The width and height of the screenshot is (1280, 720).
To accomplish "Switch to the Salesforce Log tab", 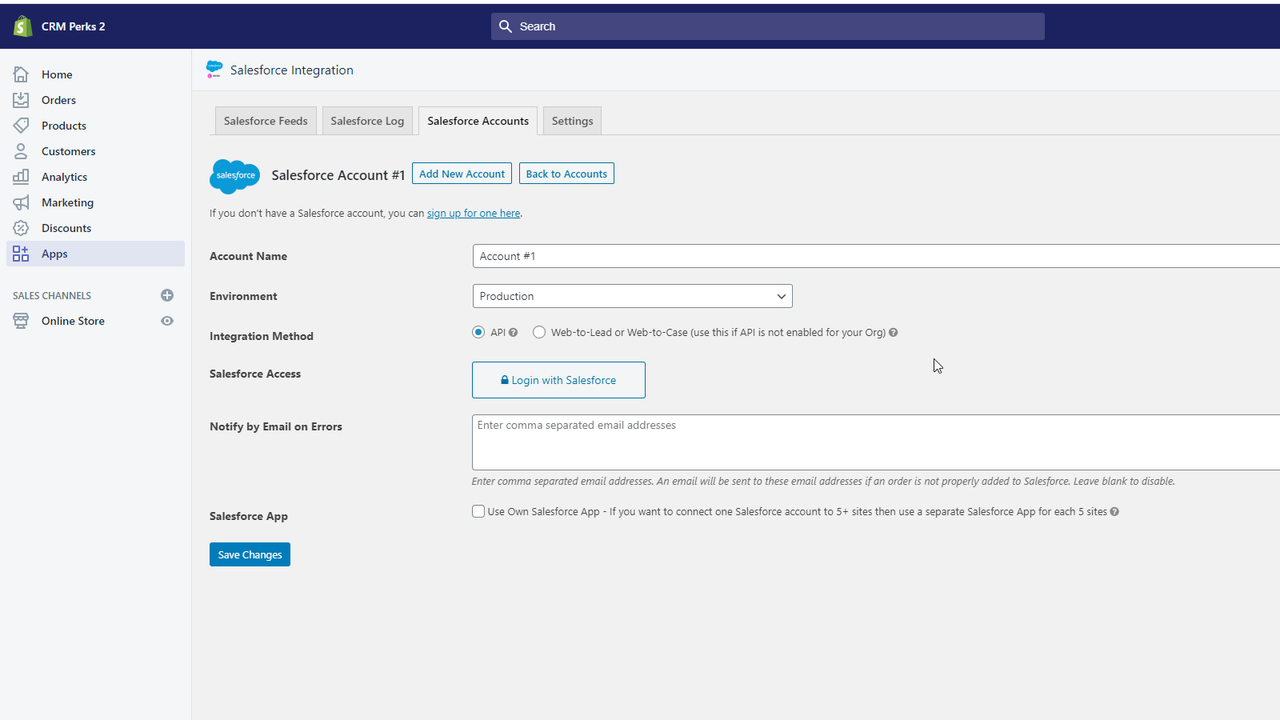I will (x=367, y=120).
